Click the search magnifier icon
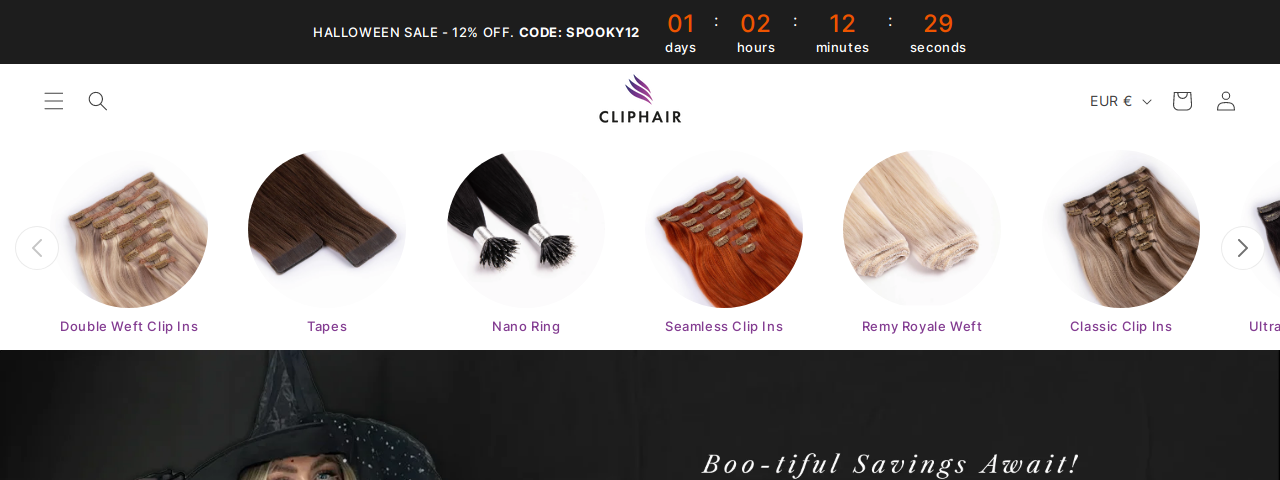The height and width of the screenshot is (480, 1280). (x=98, y=101)
